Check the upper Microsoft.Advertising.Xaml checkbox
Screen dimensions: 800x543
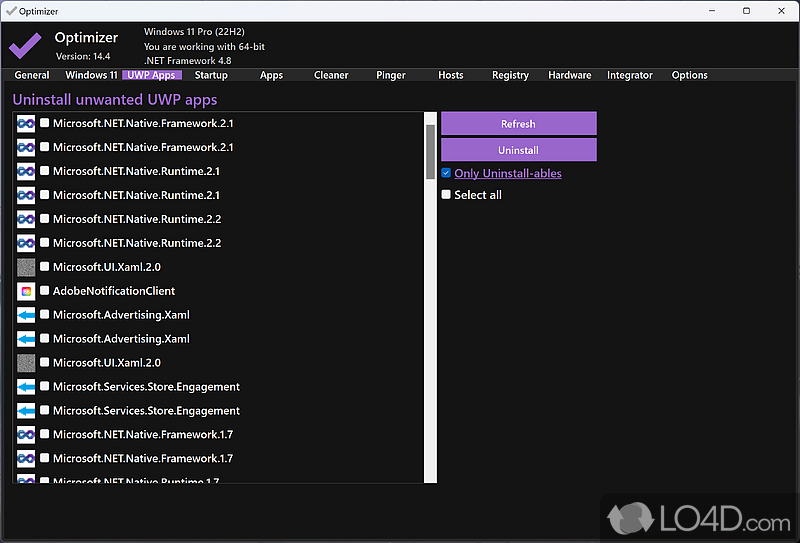(x=45, y=314)
